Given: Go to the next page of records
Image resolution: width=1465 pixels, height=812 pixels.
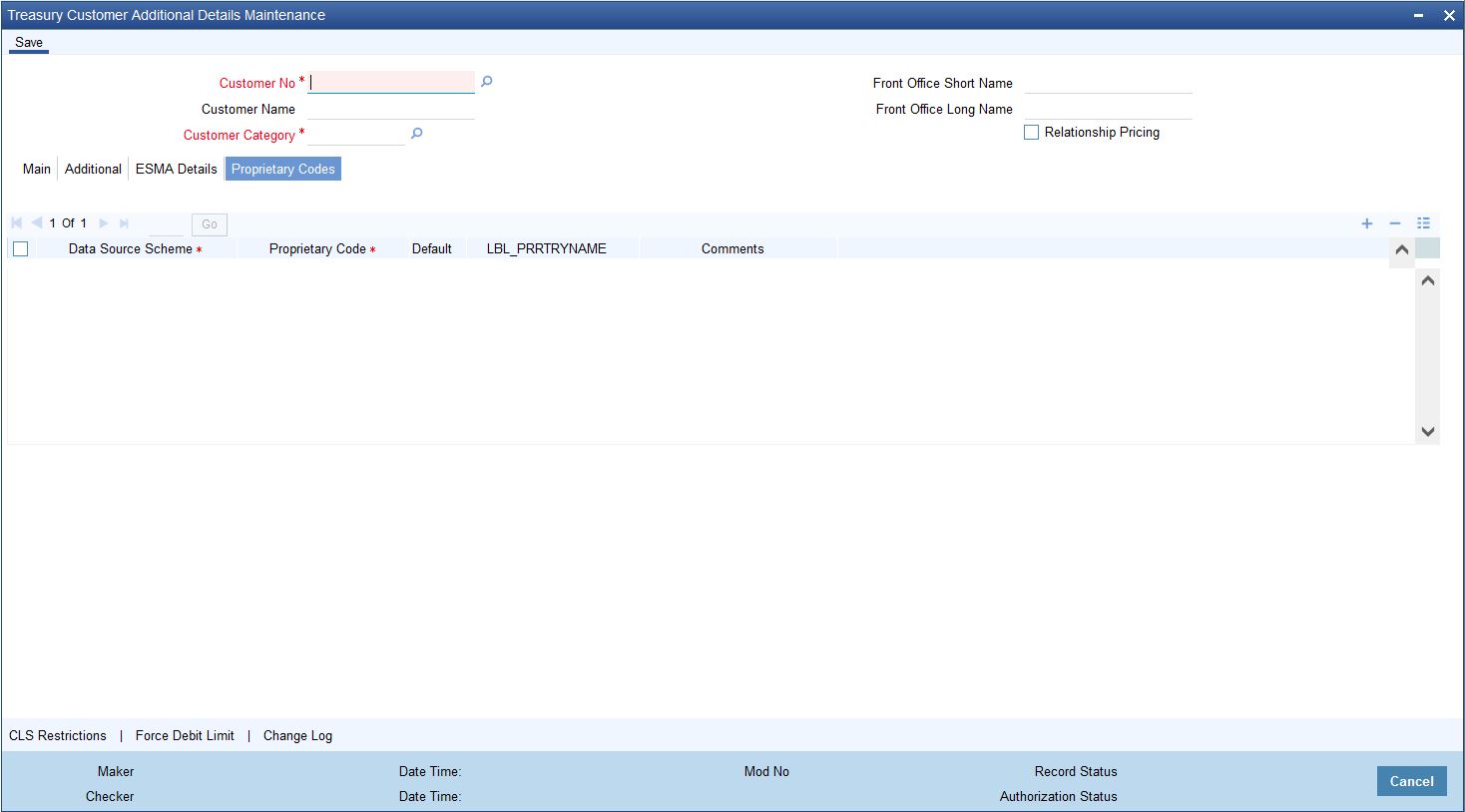Looking at the screenshot, I should tap(103, 223).
